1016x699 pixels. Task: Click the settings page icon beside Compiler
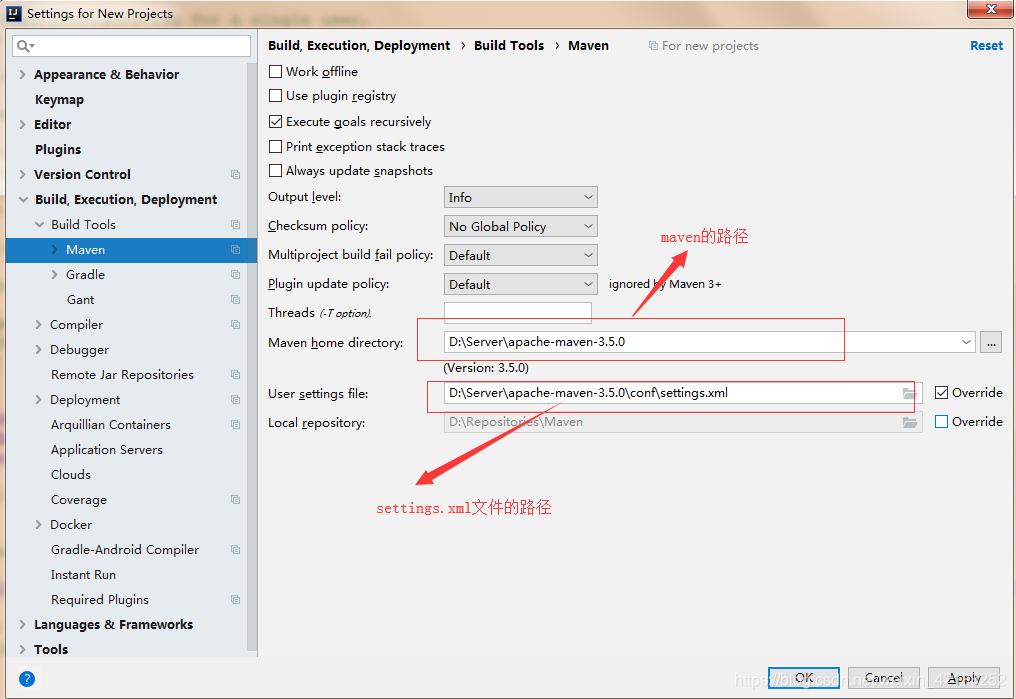[x=234, y=324]
